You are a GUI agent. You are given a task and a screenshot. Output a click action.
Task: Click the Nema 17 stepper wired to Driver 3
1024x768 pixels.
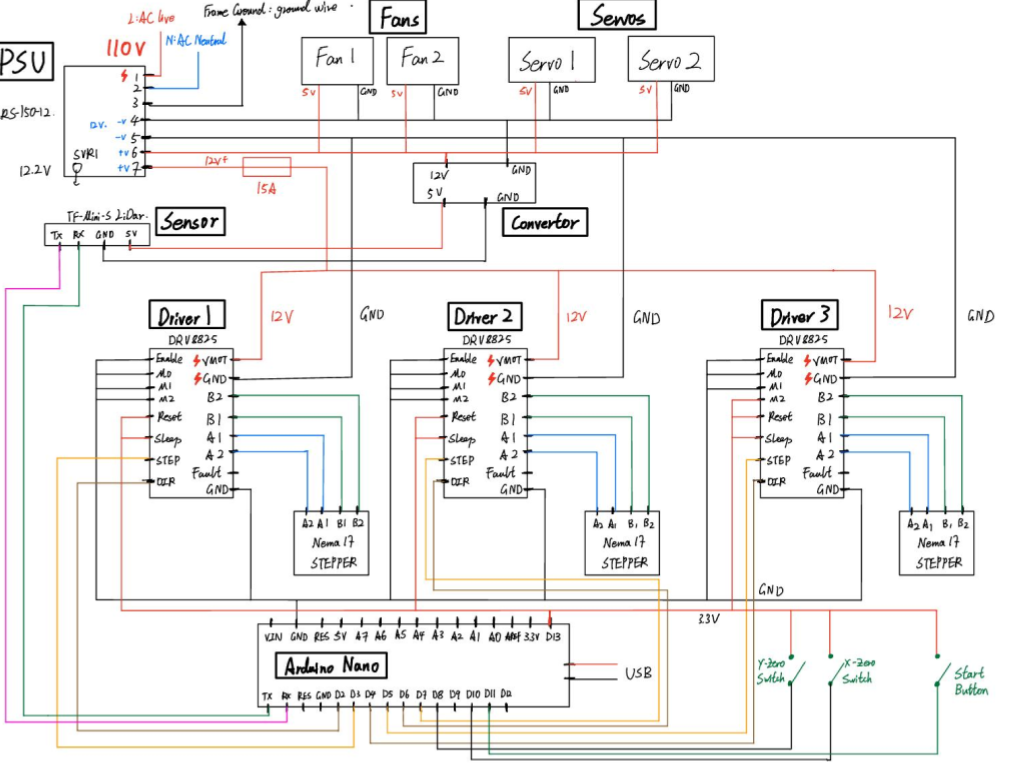point(936,543)
